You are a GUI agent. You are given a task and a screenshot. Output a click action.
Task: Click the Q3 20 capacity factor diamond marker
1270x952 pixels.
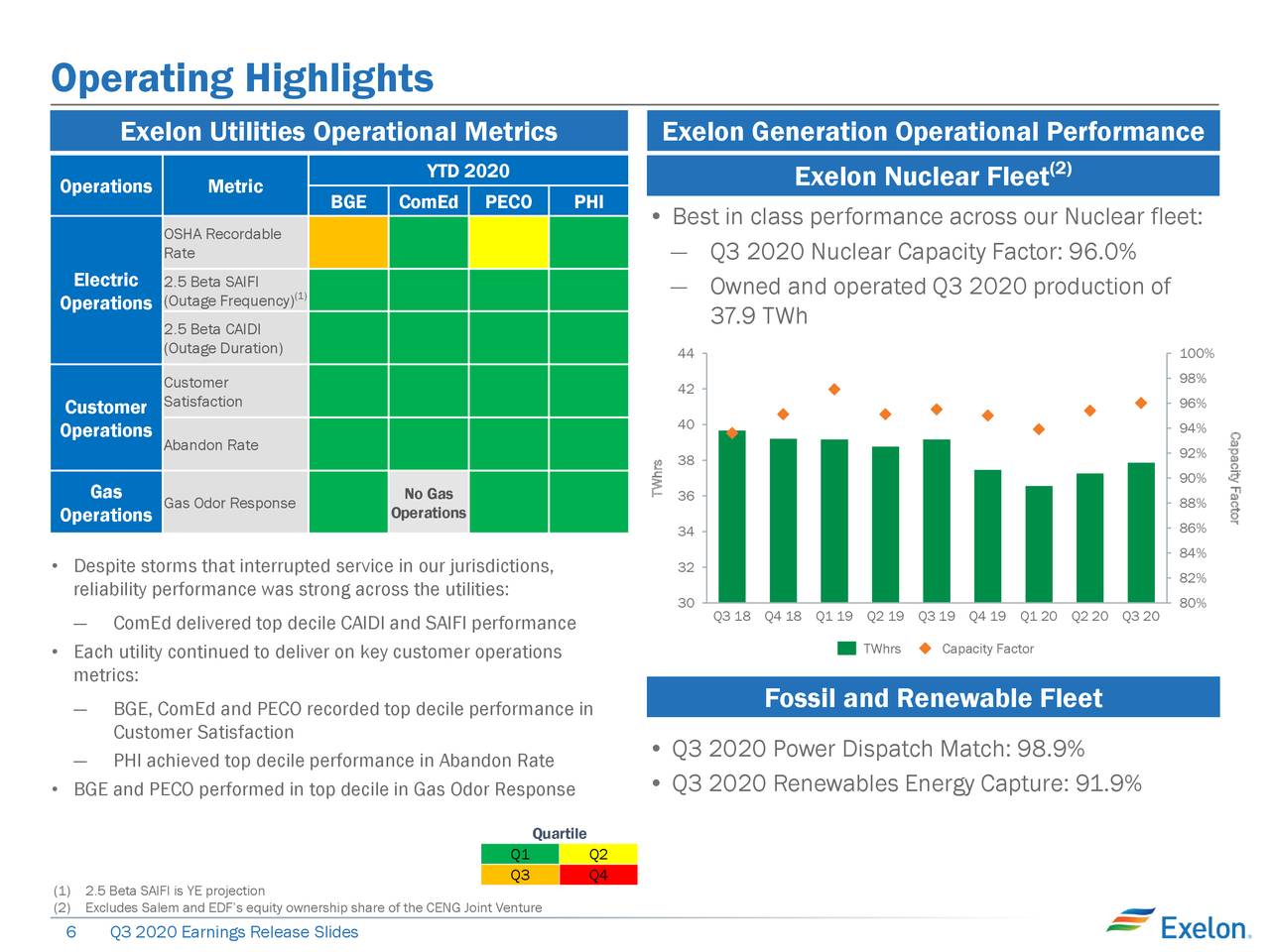click(1141, 403)
